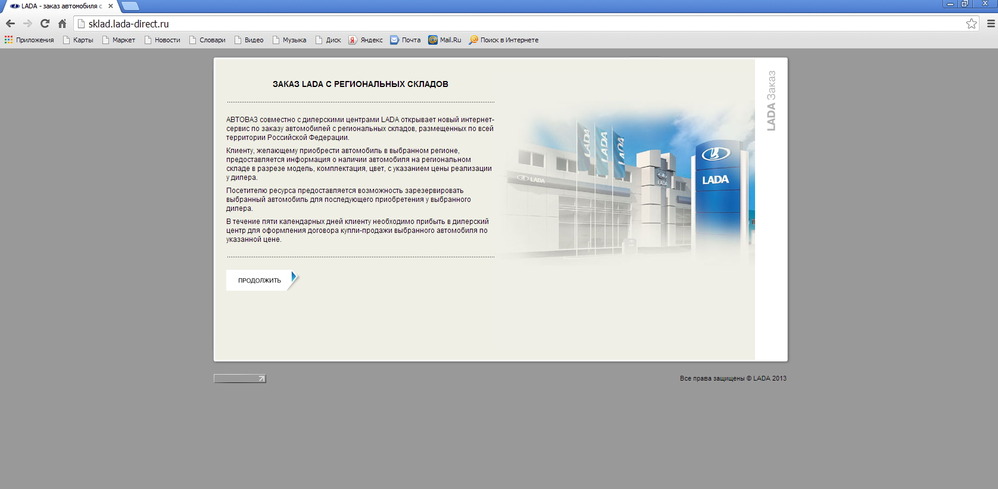
Task: Open the Словари bookmark
Action: pos(207,39)
